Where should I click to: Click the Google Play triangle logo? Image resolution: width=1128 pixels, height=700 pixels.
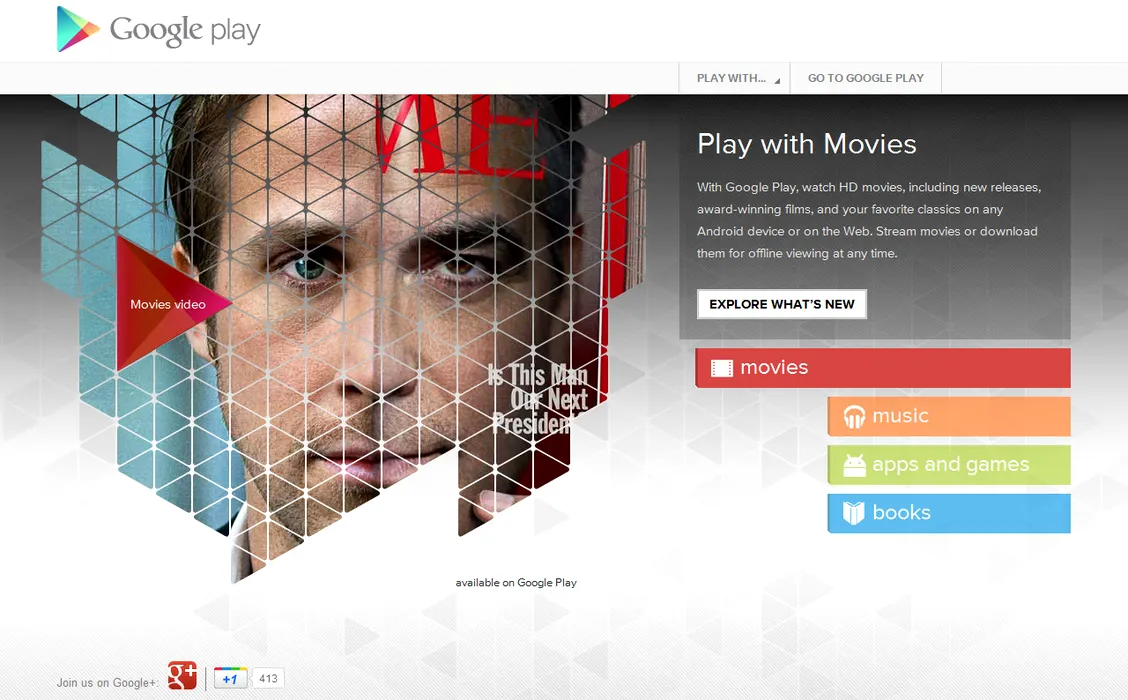tap(76, 29)
